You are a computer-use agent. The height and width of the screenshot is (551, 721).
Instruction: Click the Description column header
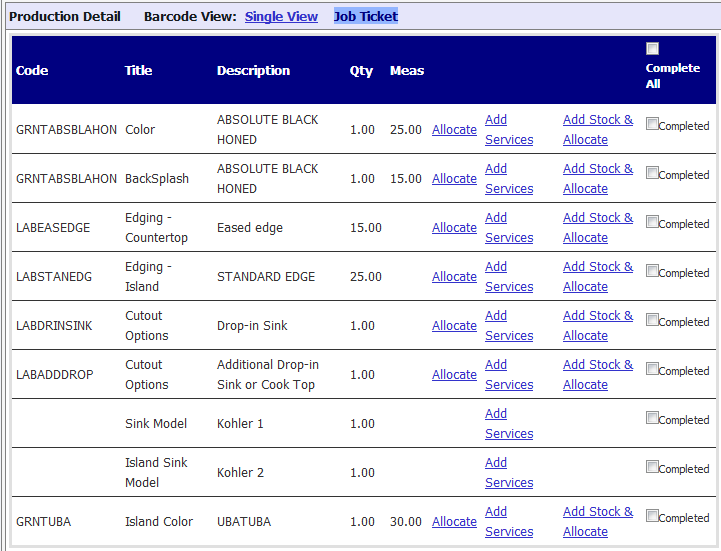point(253,71)
